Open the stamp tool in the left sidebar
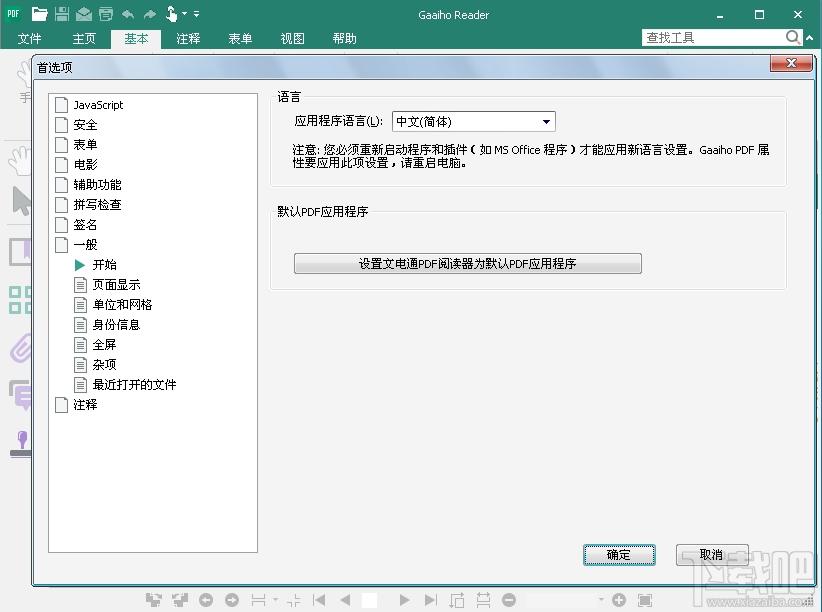Viewport: 822px width, 612px height. [21, 444]
